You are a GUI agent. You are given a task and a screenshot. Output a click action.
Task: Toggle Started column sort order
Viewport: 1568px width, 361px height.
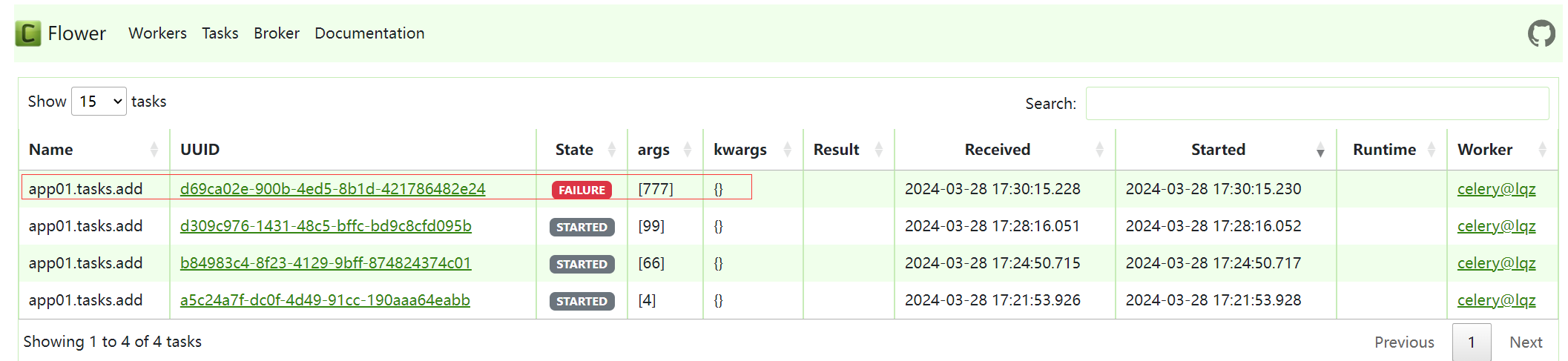click(x=1320, y=150)
